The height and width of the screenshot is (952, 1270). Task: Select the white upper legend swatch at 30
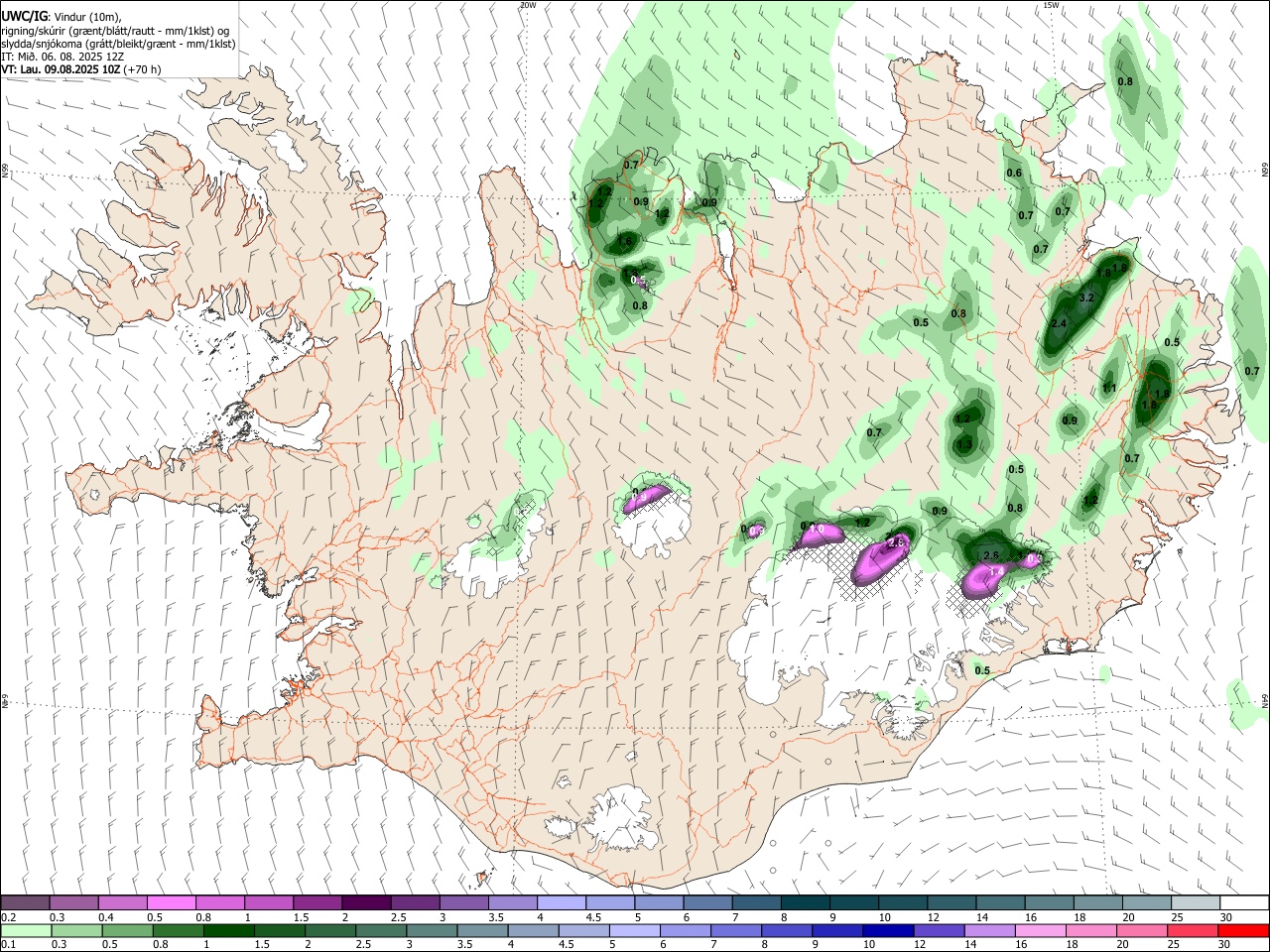[1243, 902]
